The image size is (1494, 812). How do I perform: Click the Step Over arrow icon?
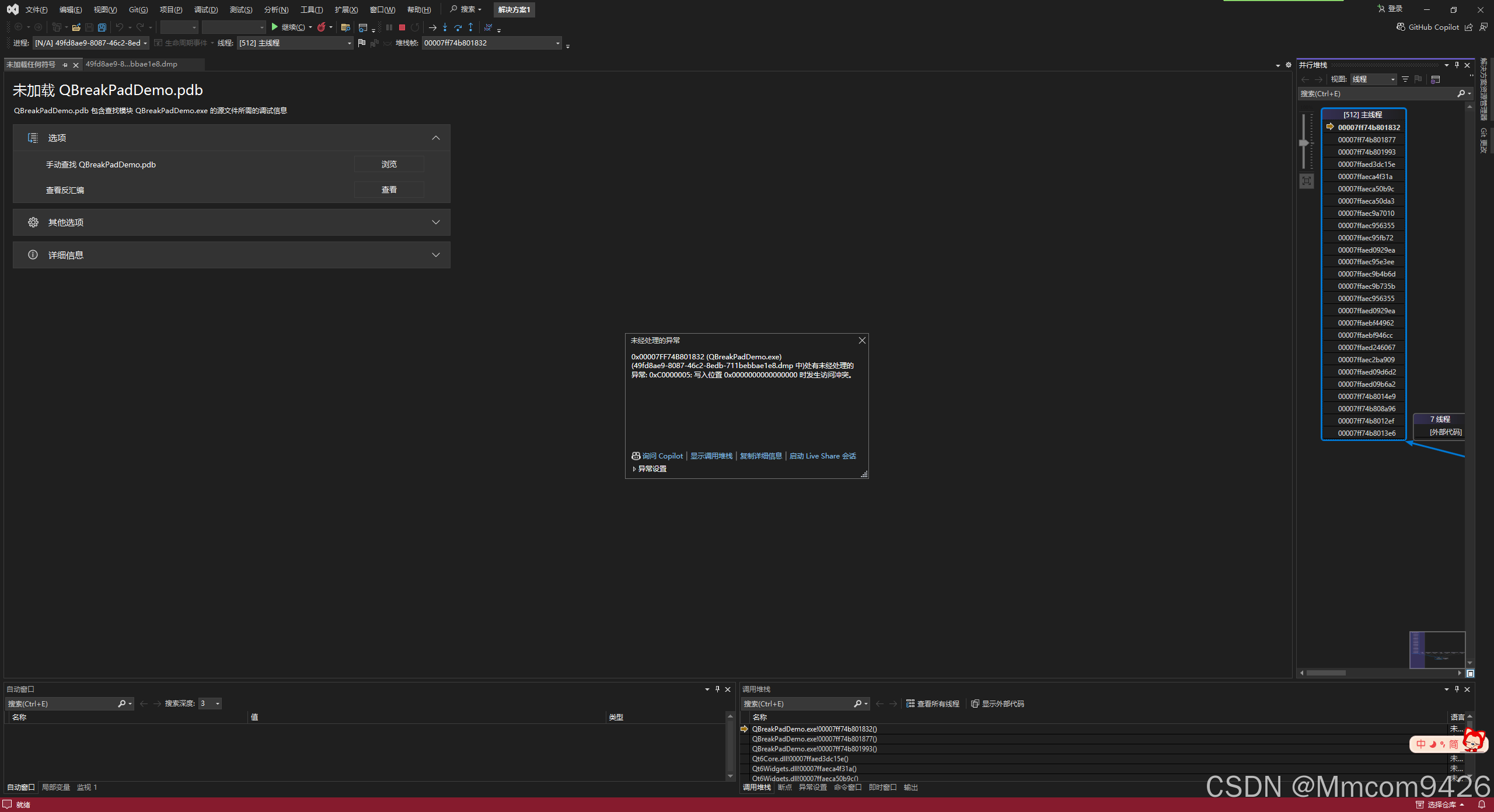point(458,27)
